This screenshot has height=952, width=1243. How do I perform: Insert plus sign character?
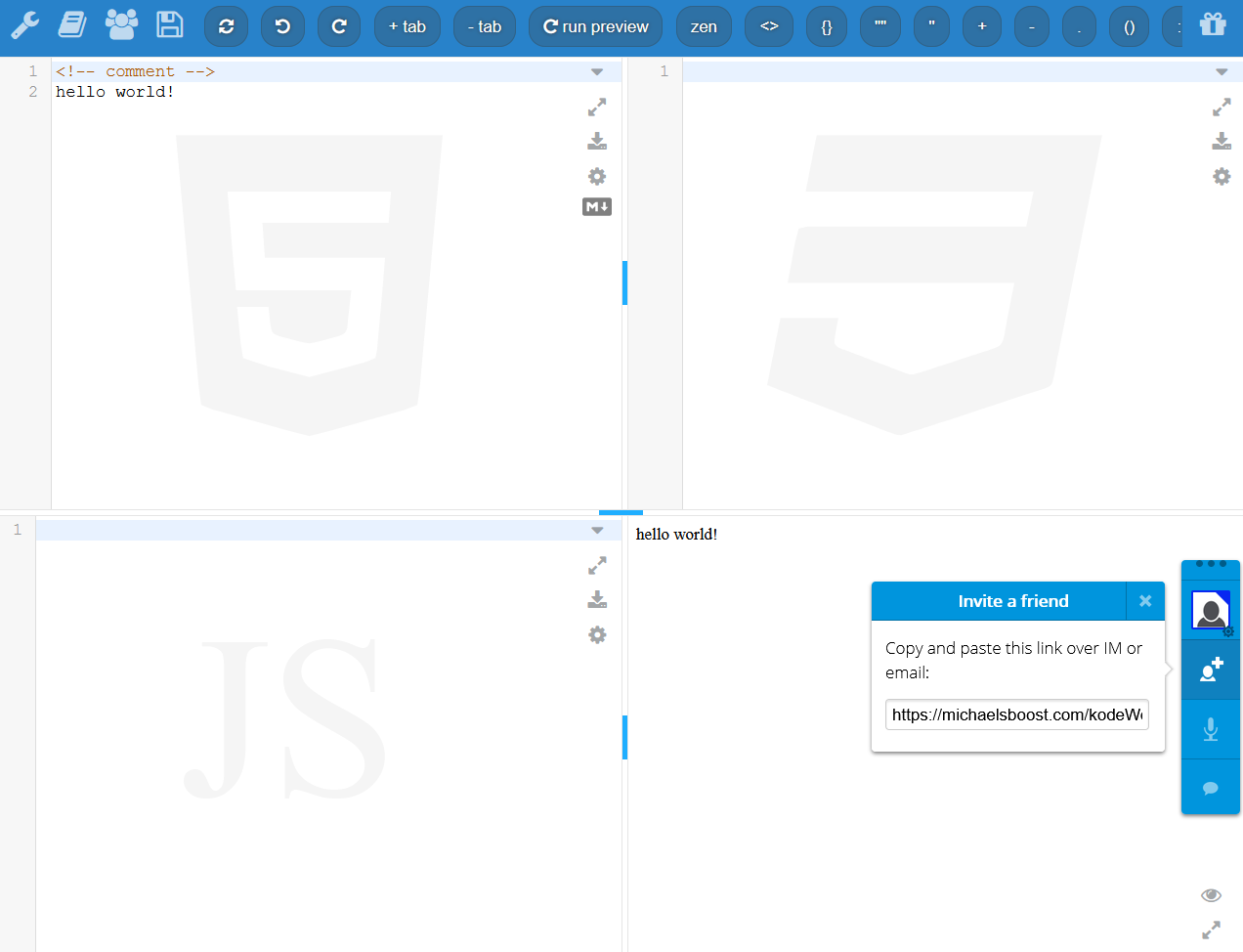point(982,26)
